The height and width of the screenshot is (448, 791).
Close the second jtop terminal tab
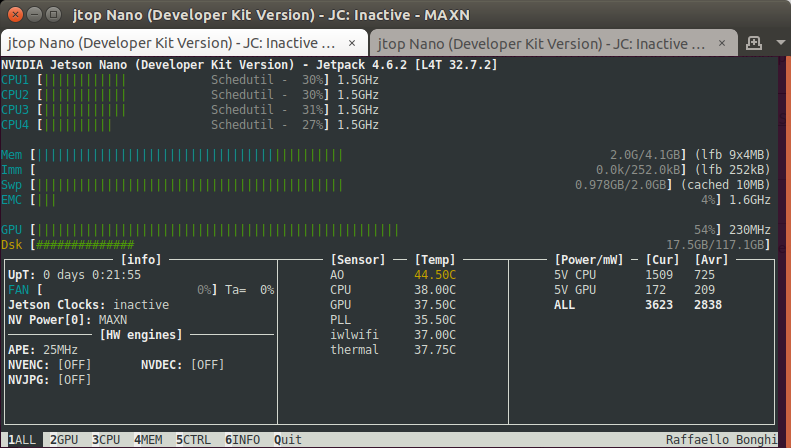[722, 43]
